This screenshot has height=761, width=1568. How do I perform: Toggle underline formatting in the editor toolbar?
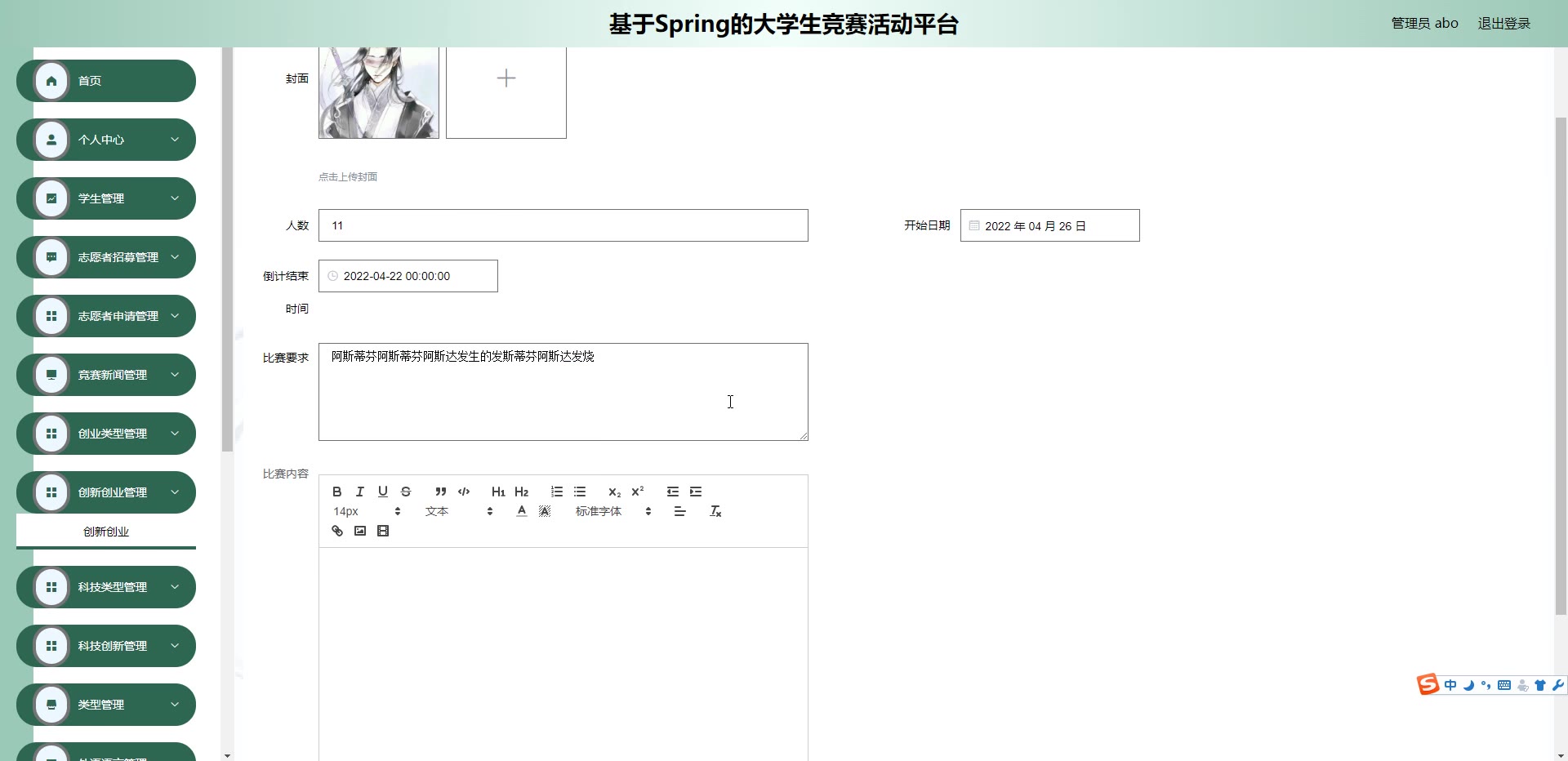382,492
